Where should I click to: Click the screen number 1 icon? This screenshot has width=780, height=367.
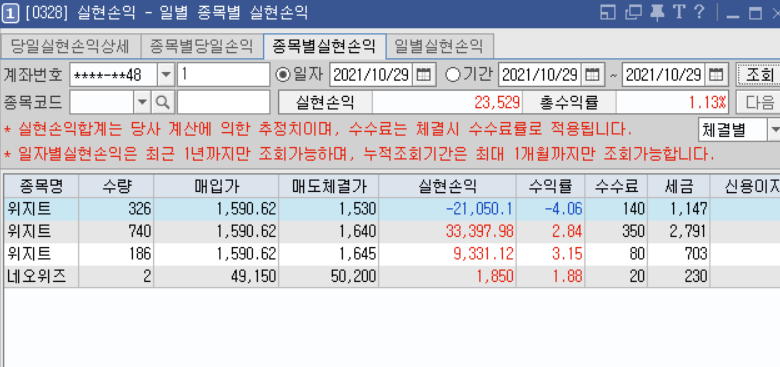pyautogui.click(x=10, y=14)
